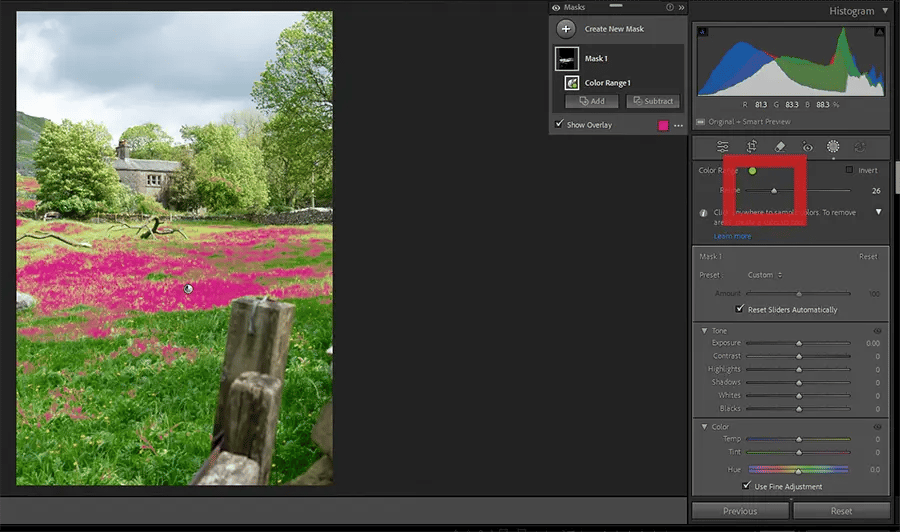The width and height of the screenshot is (900, 532).
Task: Select the Color Range 1 component icon
Action: [x=572, y=83]
